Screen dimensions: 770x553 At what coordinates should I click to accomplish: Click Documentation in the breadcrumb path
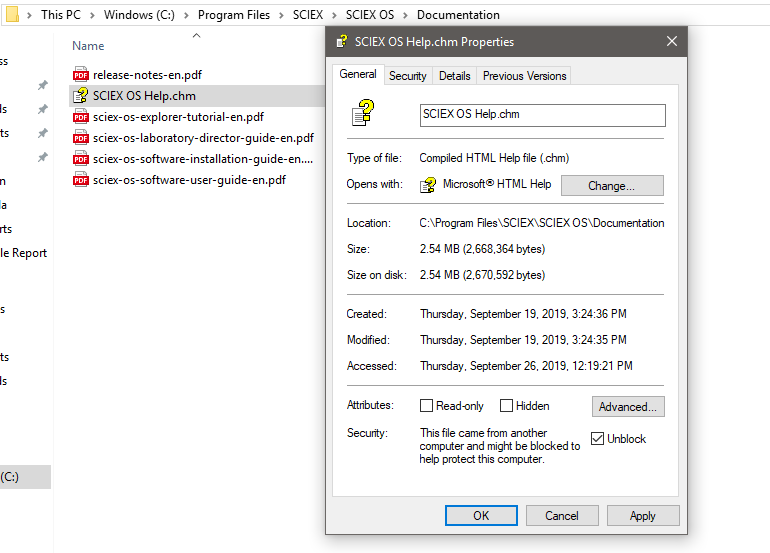click(x=458, y=15)
